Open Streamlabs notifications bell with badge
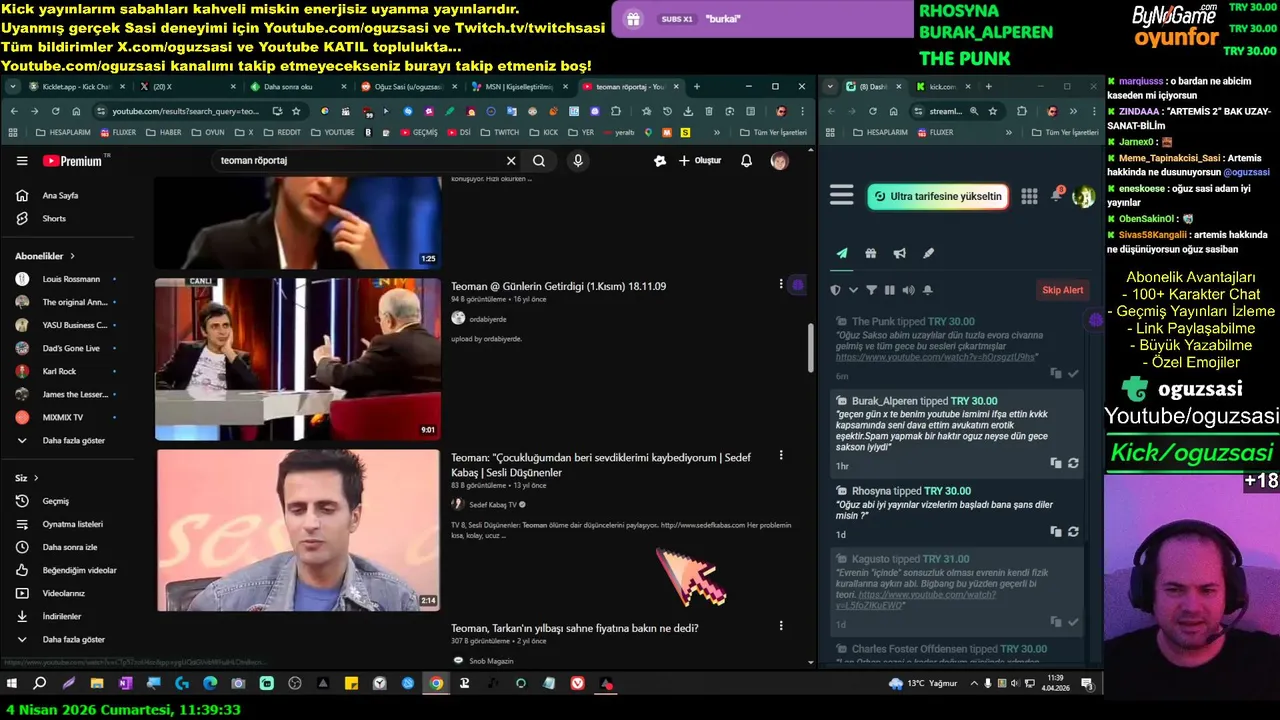 (x=1056, y=195)
